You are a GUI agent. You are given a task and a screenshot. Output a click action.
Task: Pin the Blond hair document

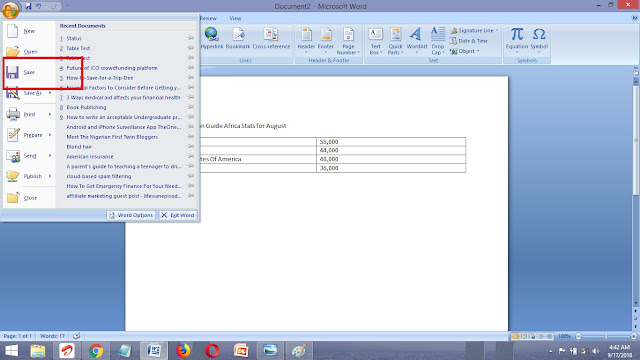191,147
